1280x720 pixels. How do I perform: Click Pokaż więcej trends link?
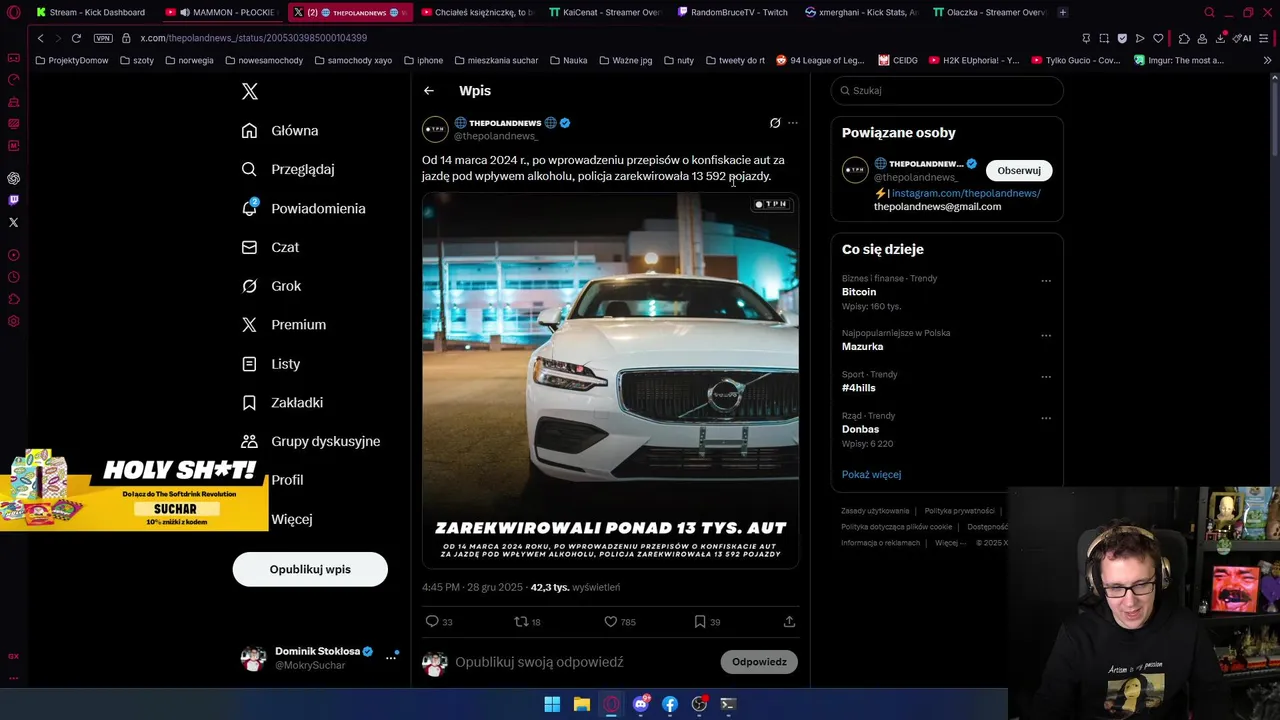[871, 475]
